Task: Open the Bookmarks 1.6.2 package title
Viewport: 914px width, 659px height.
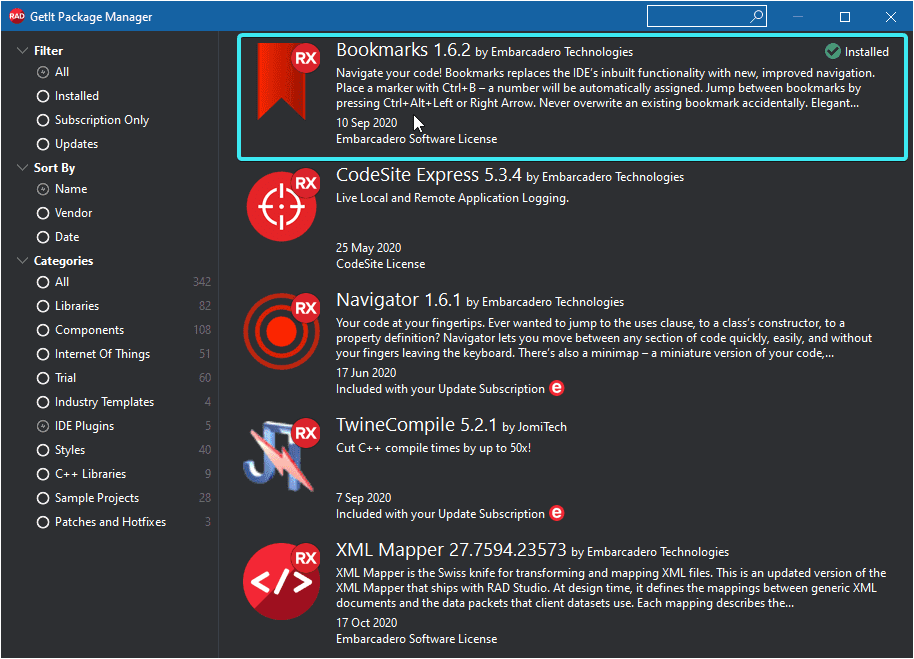Action: click(403, 50)
